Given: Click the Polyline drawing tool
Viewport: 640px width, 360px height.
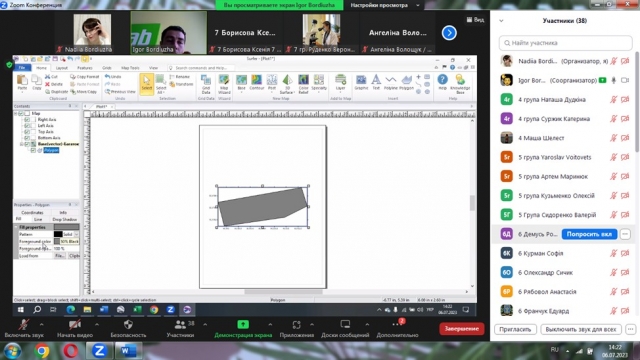Looking at the screenshot, I should click(391, 82).
